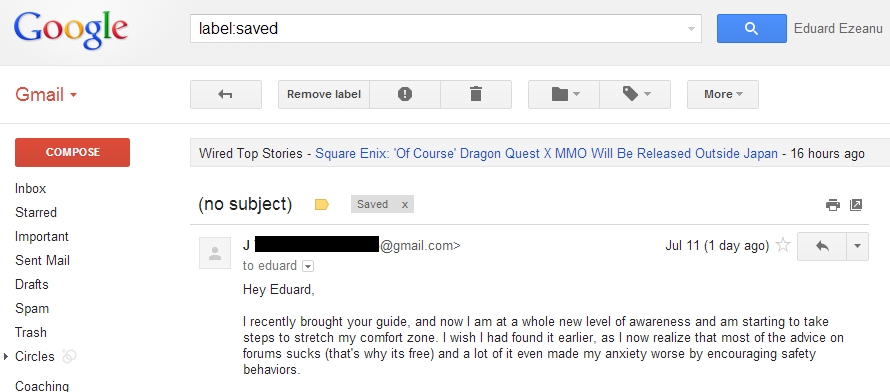890x392 pixels.
Task: Delete the email using the trash icon
Action: [476, 94]
